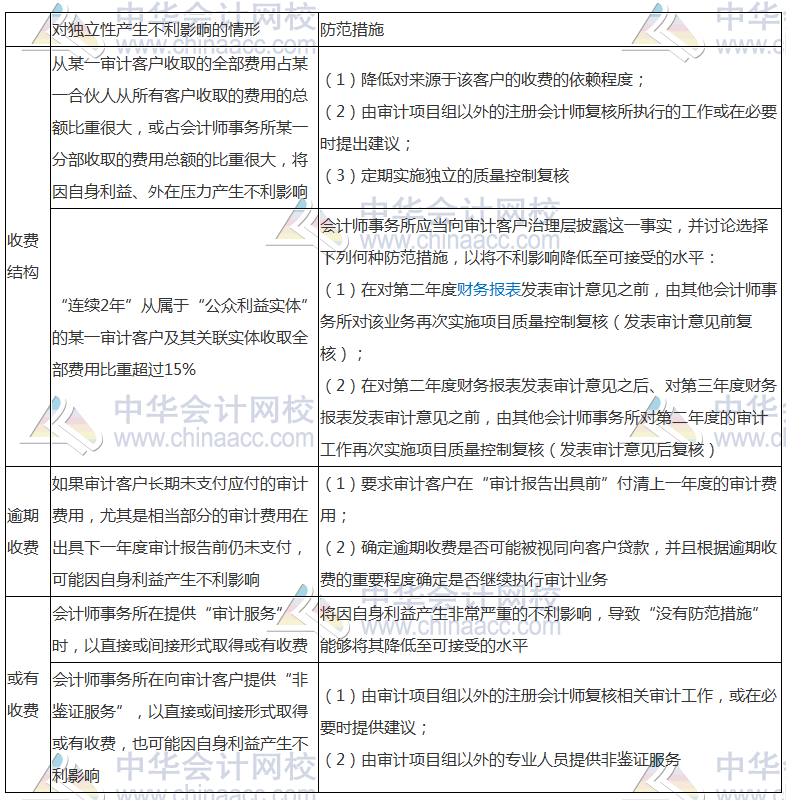Click text 工作再次实施项目质量控制复核（发表审计意见后复核）
The height and width of the screenshot is (800, 786).
[x=518, y=449]
